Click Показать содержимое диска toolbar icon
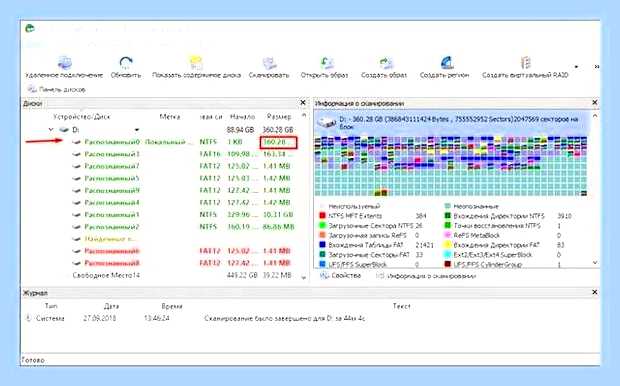 (x=196, y=63)
